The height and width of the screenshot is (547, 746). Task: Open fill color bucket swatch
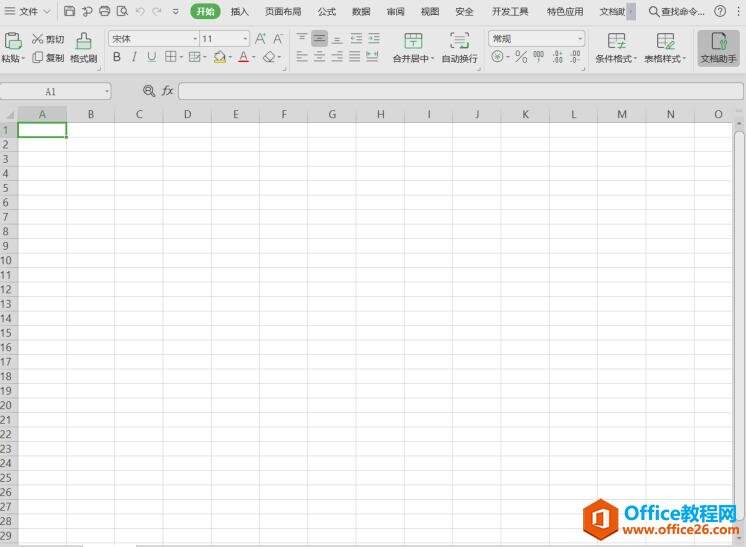(x=219, y=57)
